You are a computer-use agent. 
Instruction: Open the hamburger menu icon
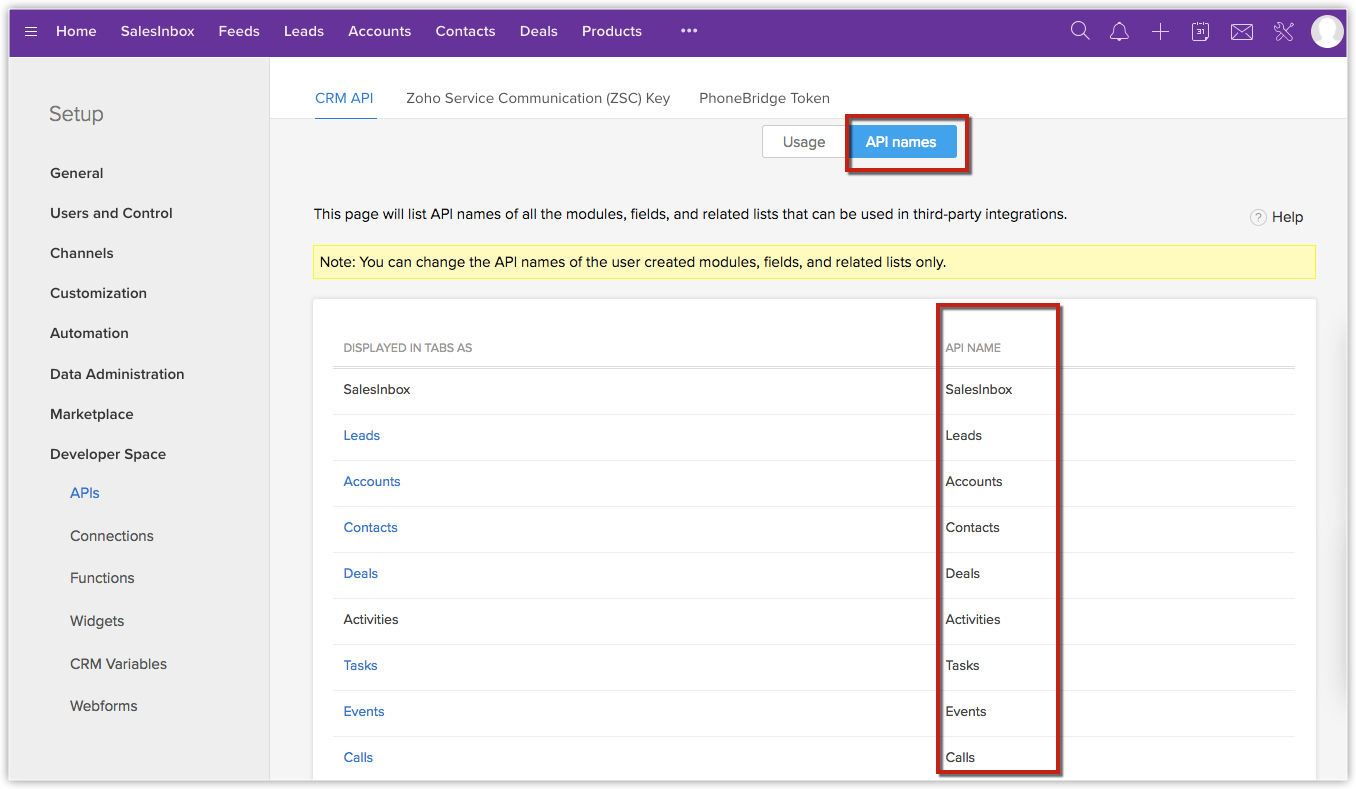coord(31,31)
